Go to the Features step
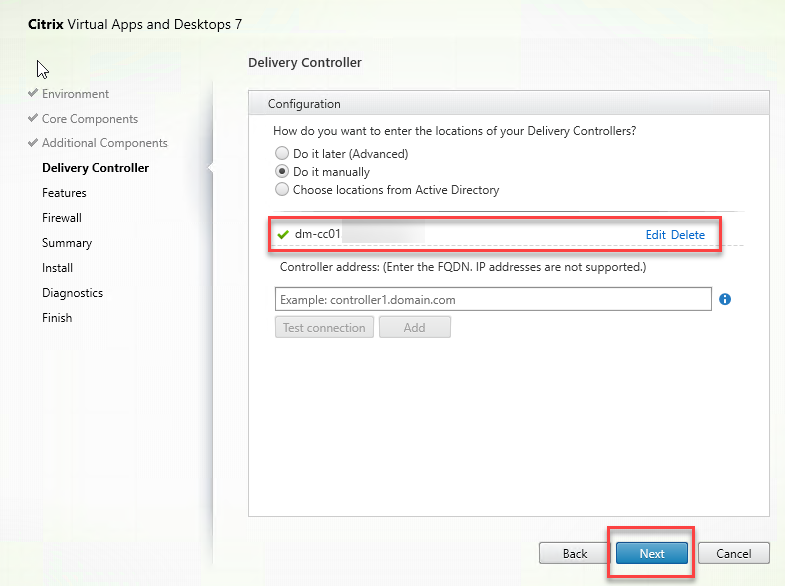785x586 pixels. [64, 193]
